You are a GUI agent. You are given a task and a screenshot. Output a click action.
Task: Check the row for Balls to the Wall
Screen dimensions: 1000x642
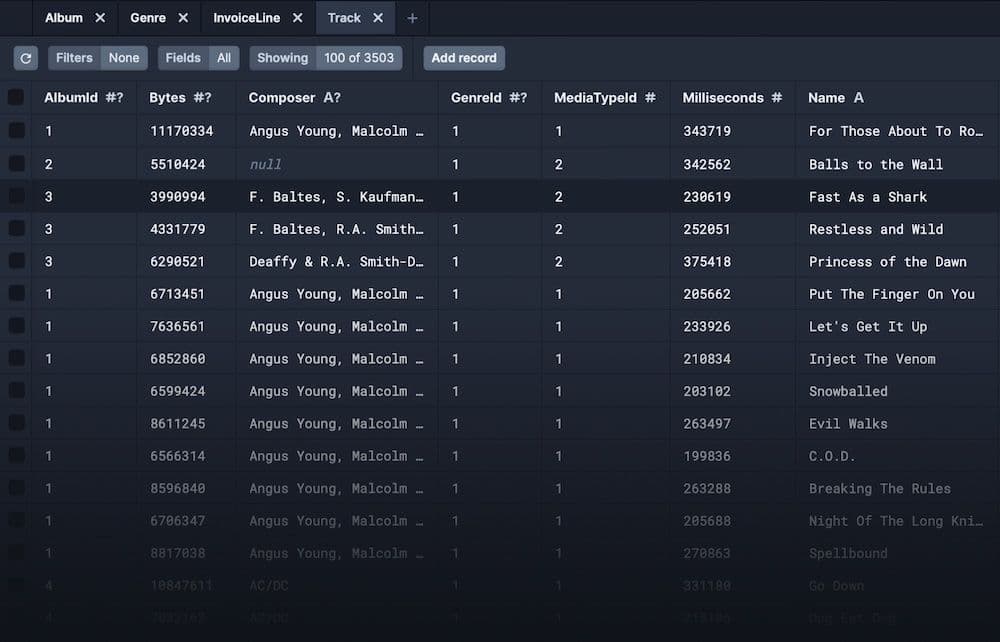(16, 164)
